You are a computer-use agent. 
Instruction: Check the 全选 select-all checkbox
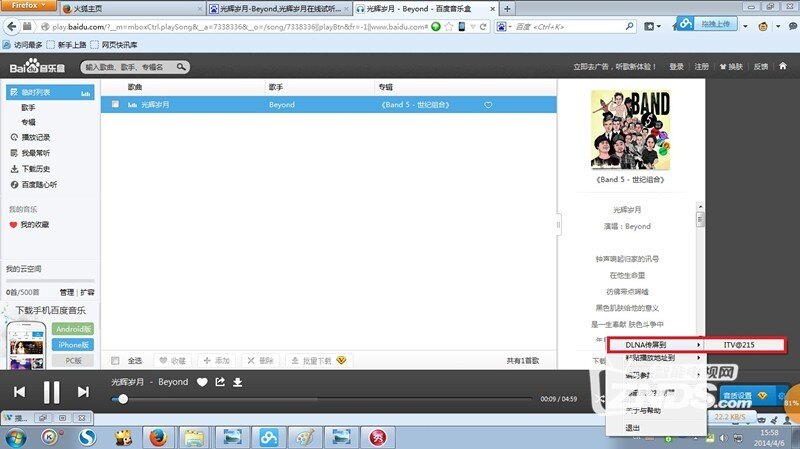pyautogui.click(x=116, y=360)
